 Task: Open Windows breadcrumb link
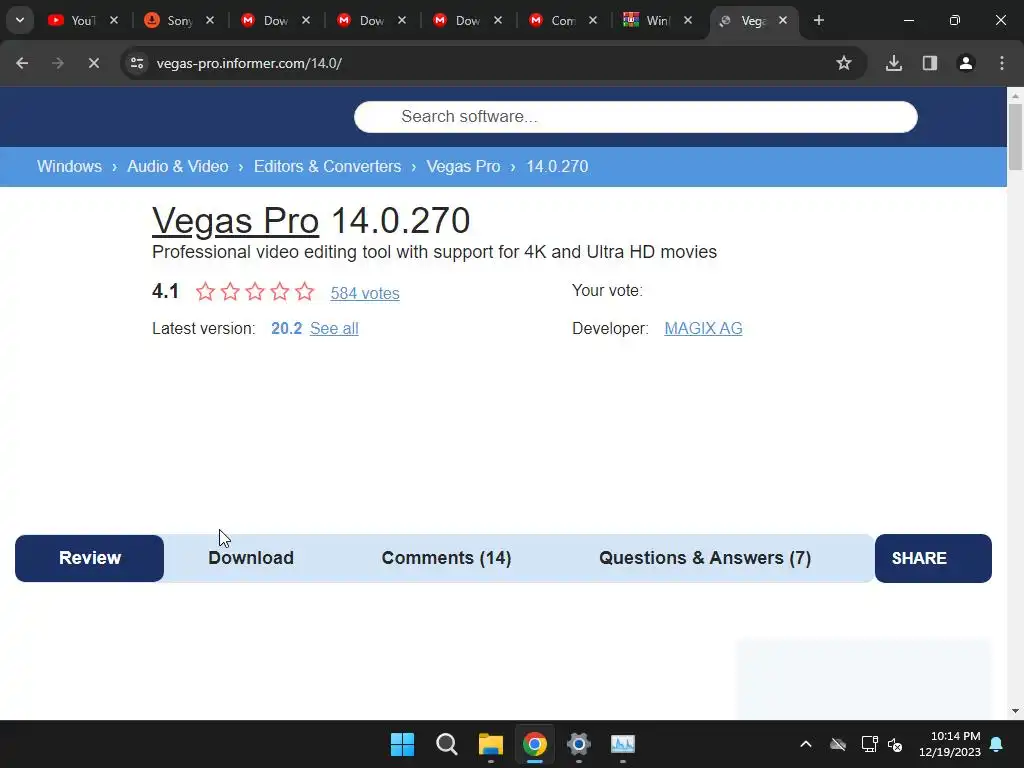pyautogui.click(x=69, y=167)
